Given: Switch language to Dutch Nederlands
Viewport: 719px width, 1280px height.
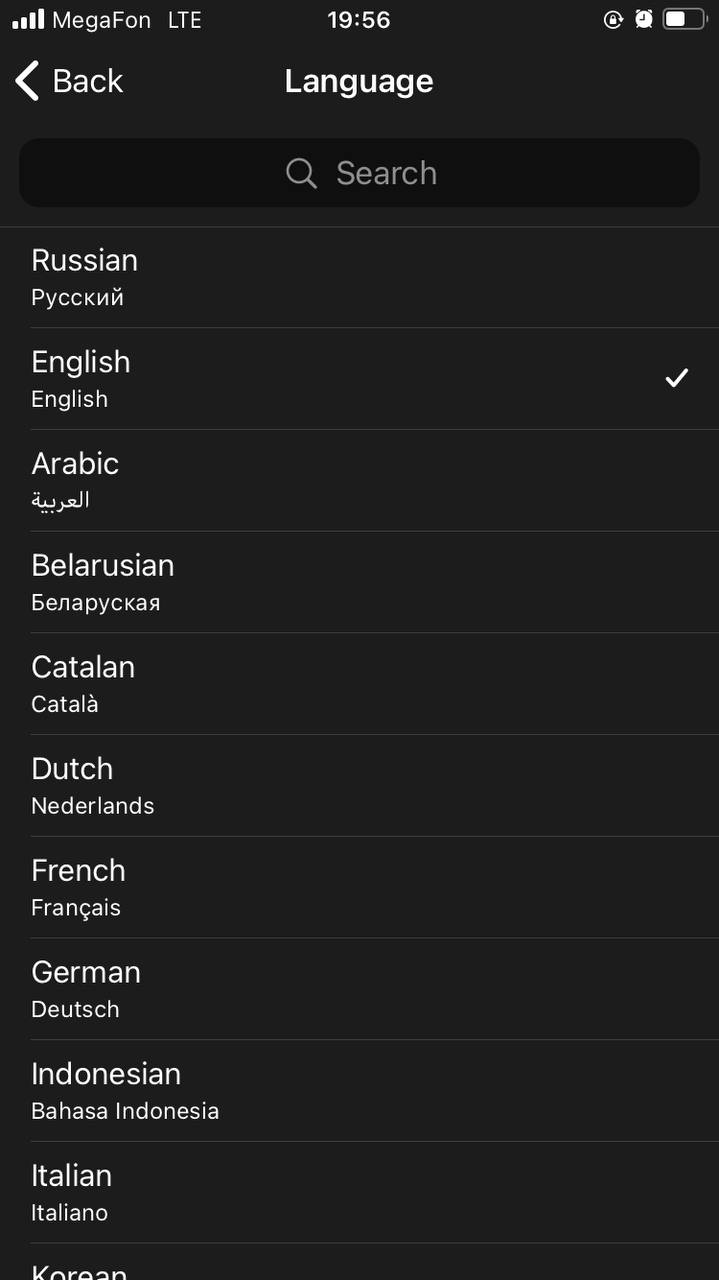Looking at the screenshot, I should [x=359, y=786].
